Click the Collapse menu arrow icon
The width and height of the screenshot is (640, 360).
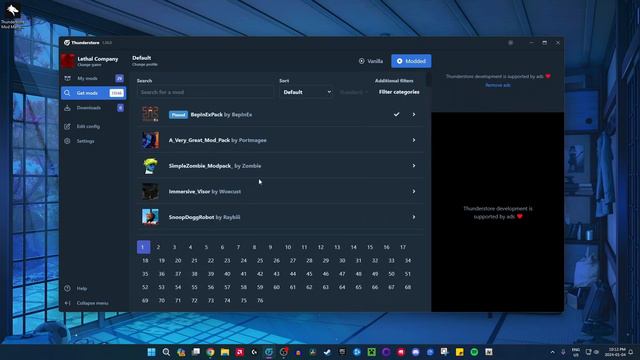pos(67,303)
